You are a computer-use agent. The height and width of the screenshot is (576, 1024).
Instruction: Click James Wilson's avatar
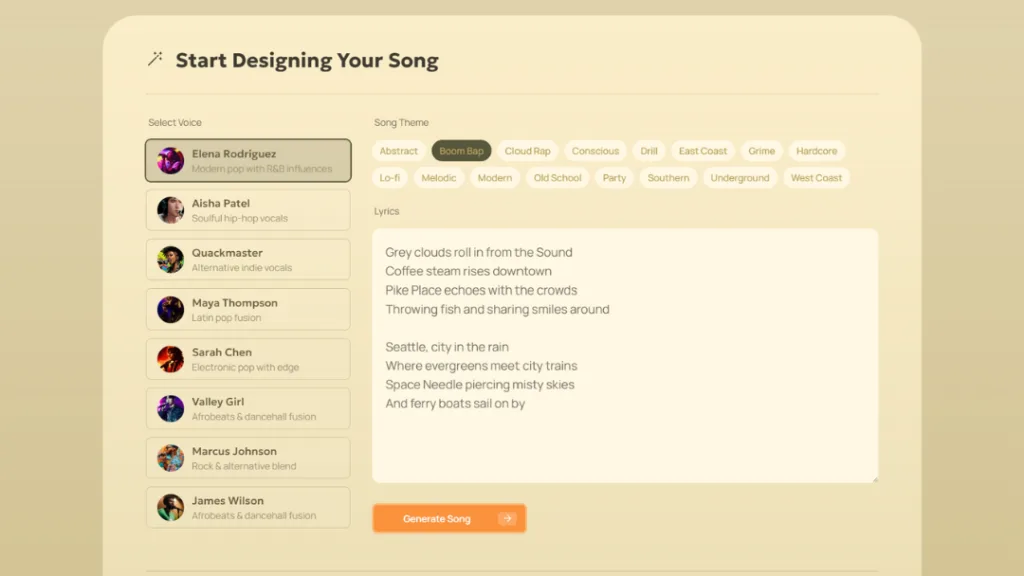[x=170, y=507]
